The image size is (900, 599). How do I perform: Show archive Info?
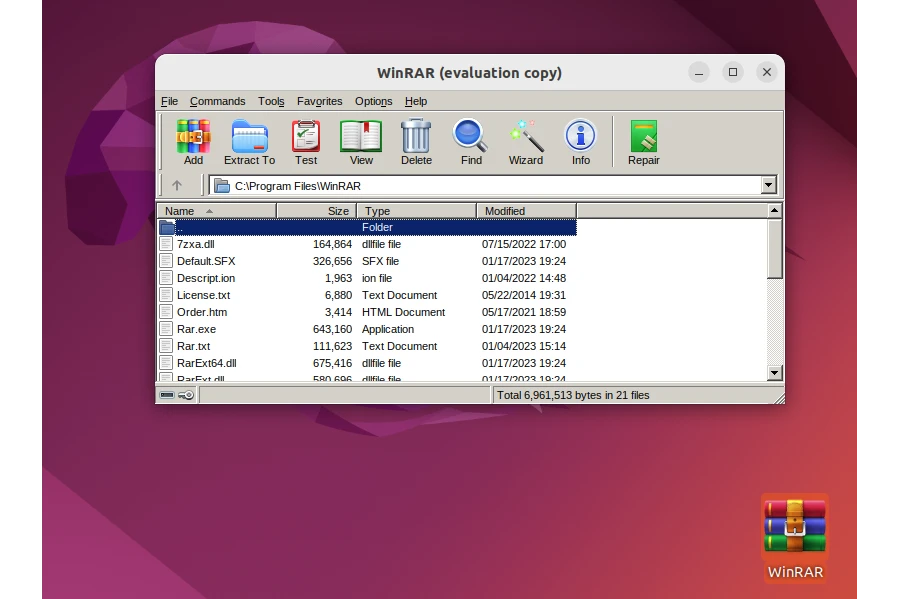(x=580, y=141)
